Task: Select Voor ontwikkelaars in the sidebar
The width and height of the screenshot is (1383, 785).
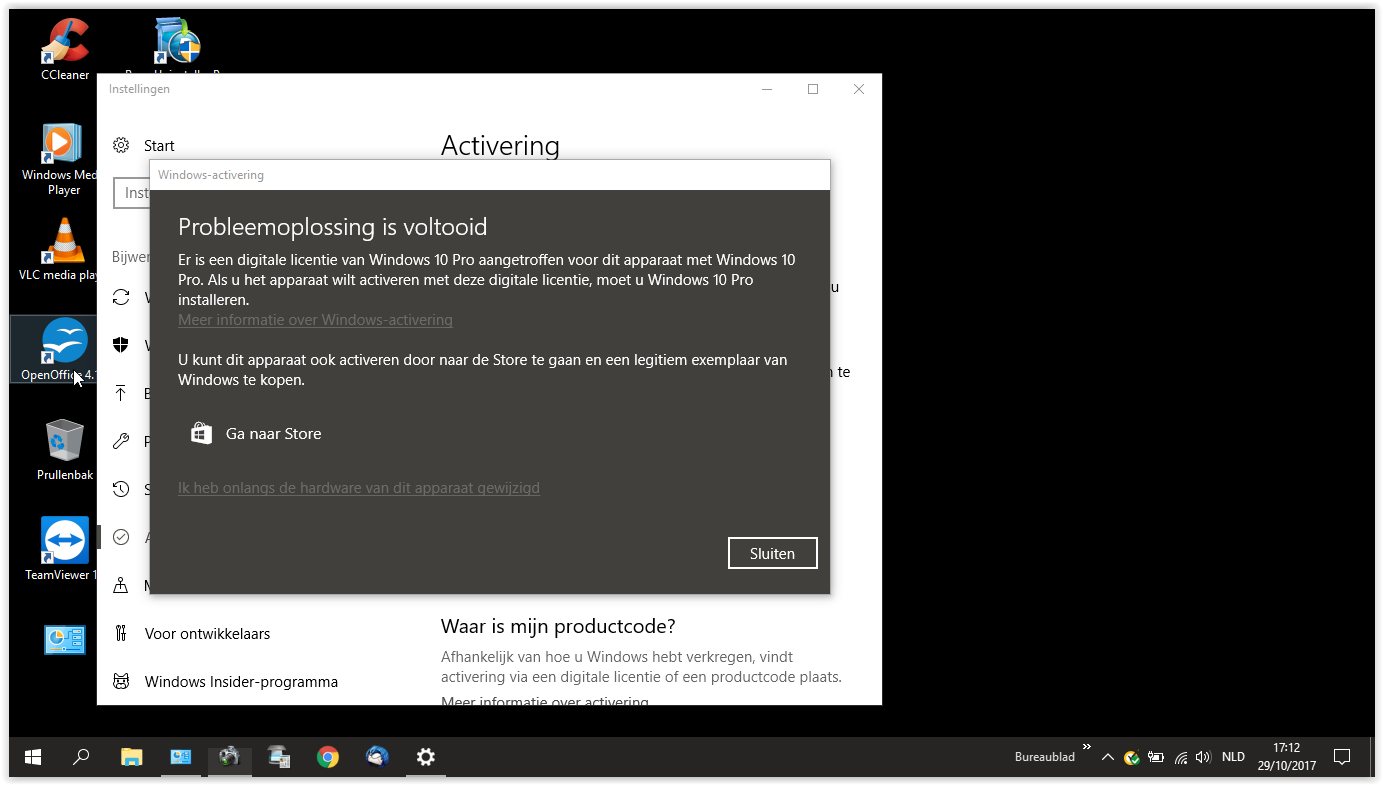Action: [207, 633]
